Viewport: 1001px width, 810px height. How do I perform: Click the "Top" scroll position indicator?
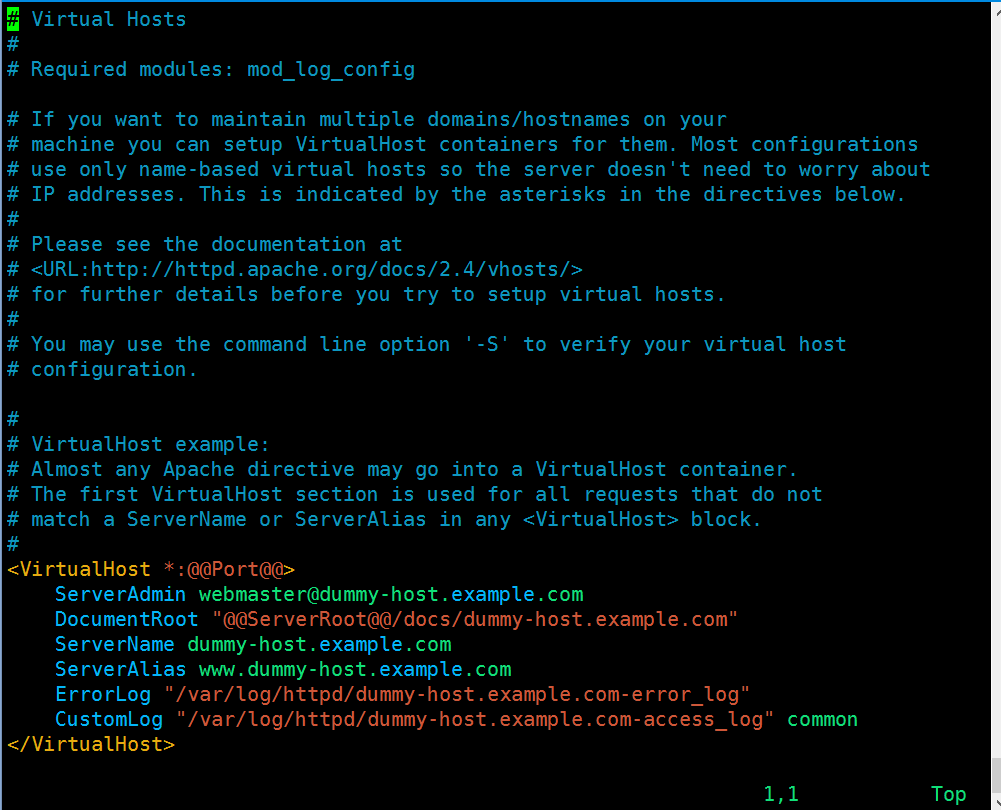948,794
